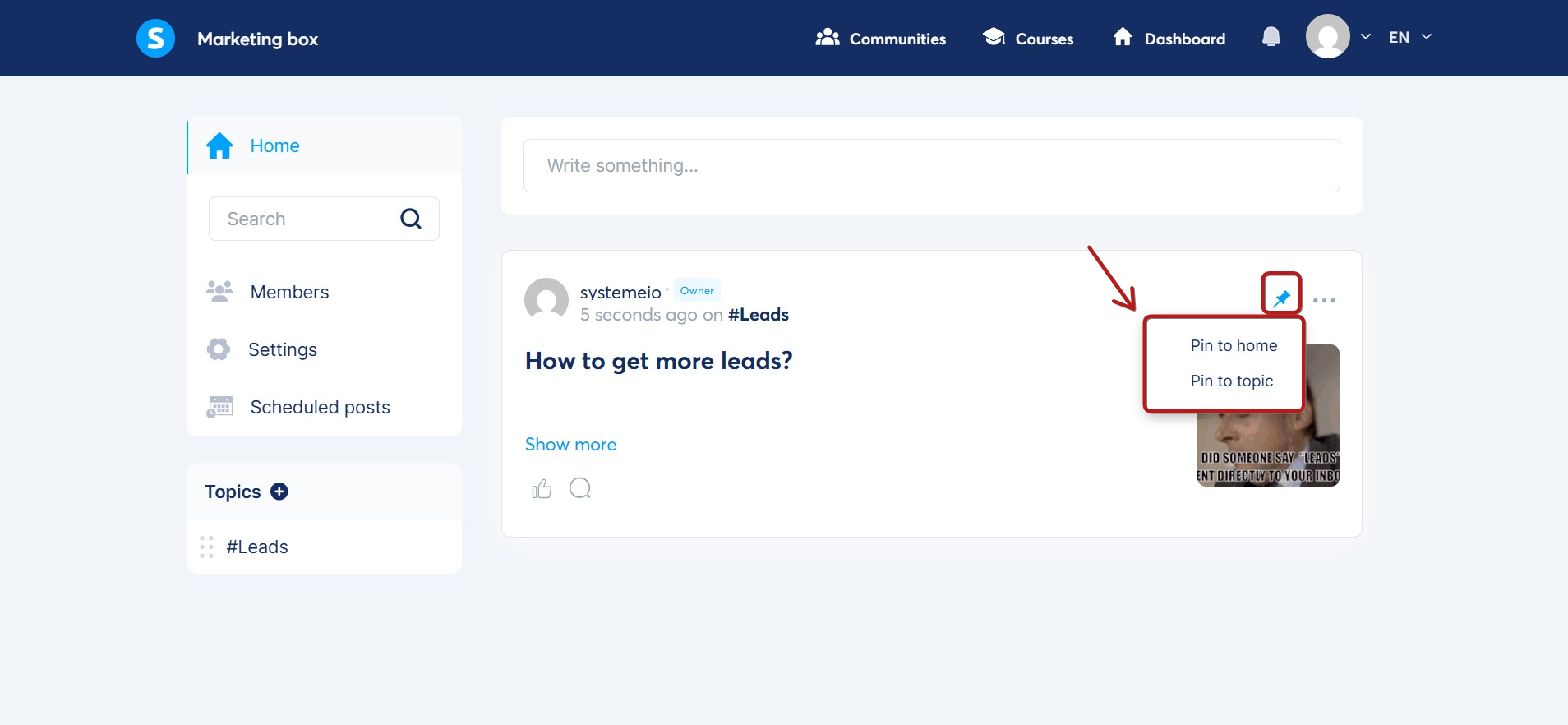Click the Settings gear icon

pyautogui.click(x=219, y=349)
